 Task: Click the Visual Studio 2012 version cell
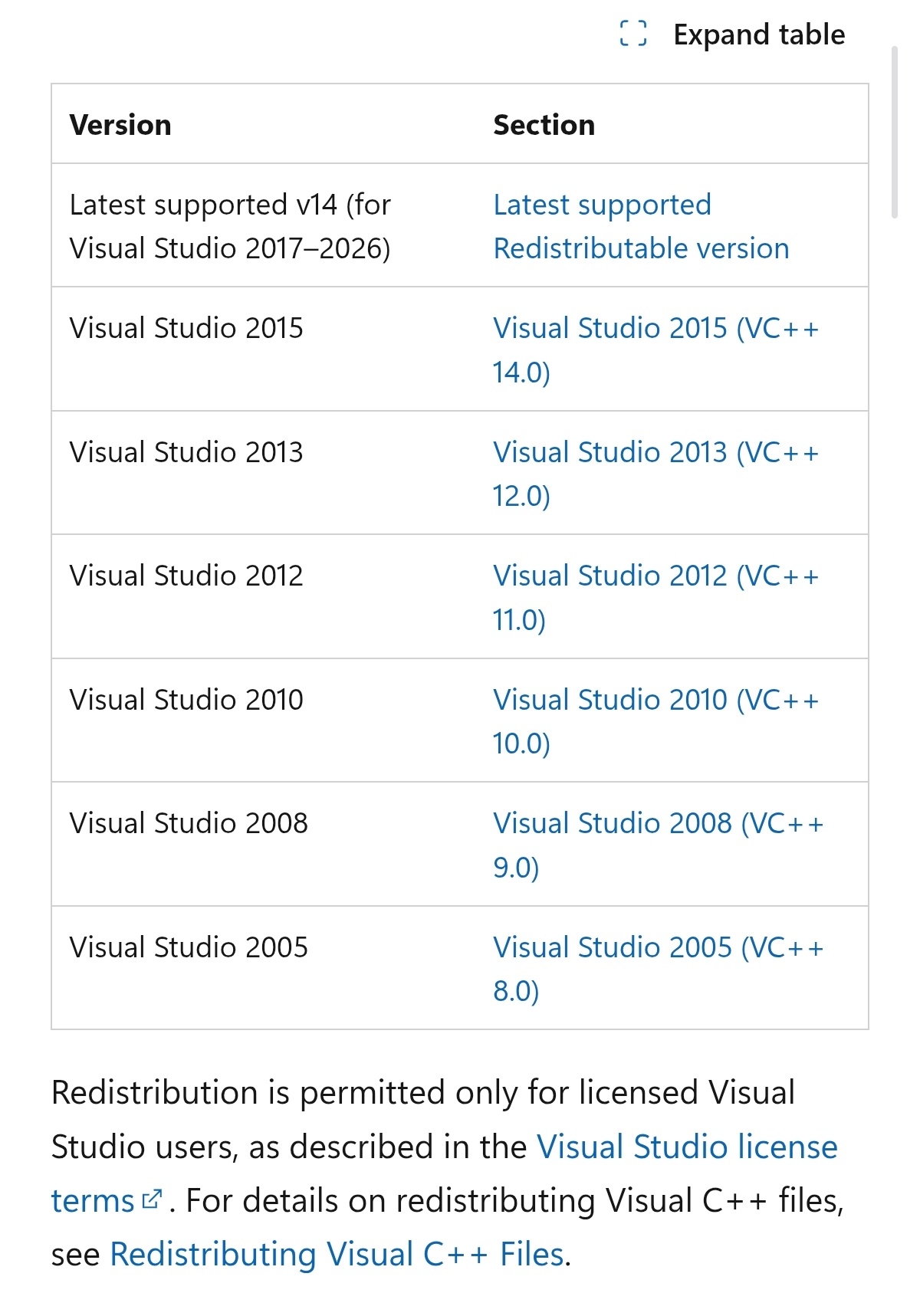(x=186, y=576)
